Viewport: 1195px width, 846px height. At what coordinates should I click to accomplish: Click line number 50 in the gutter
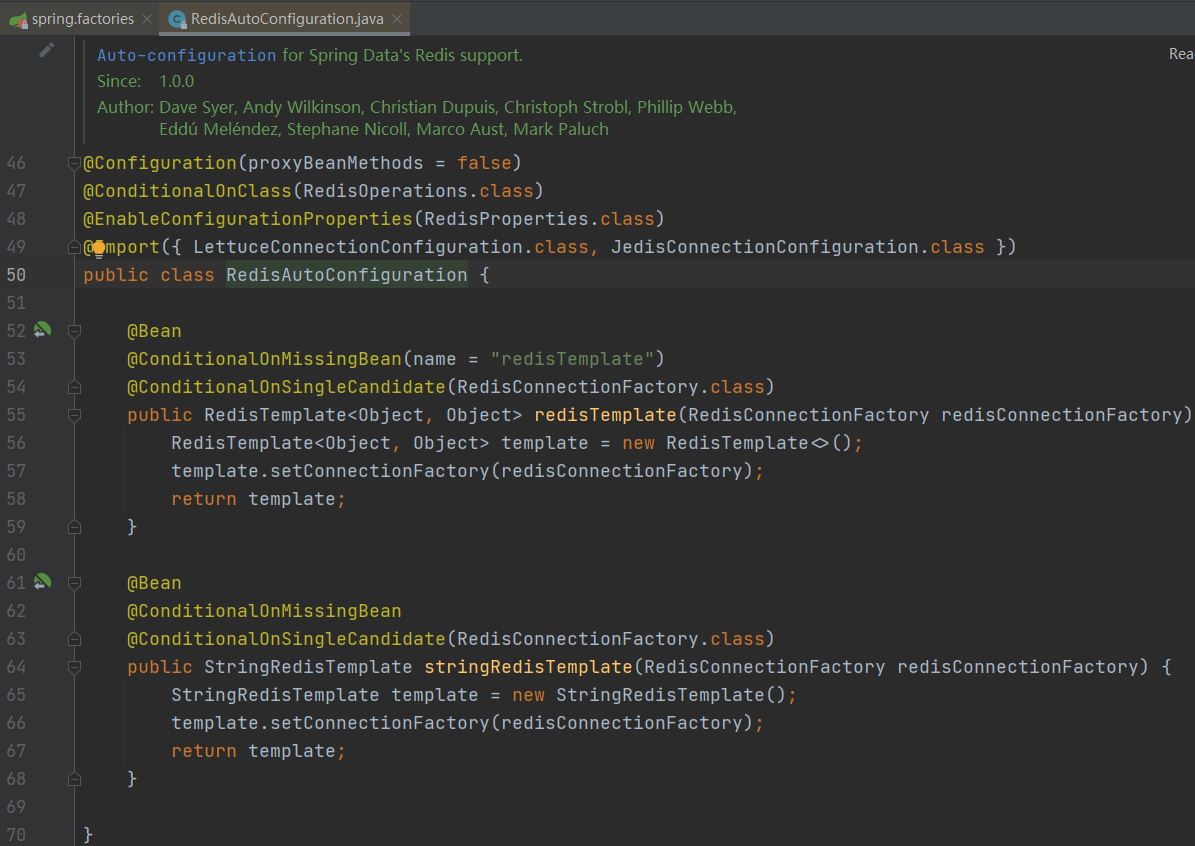(16, 275)
